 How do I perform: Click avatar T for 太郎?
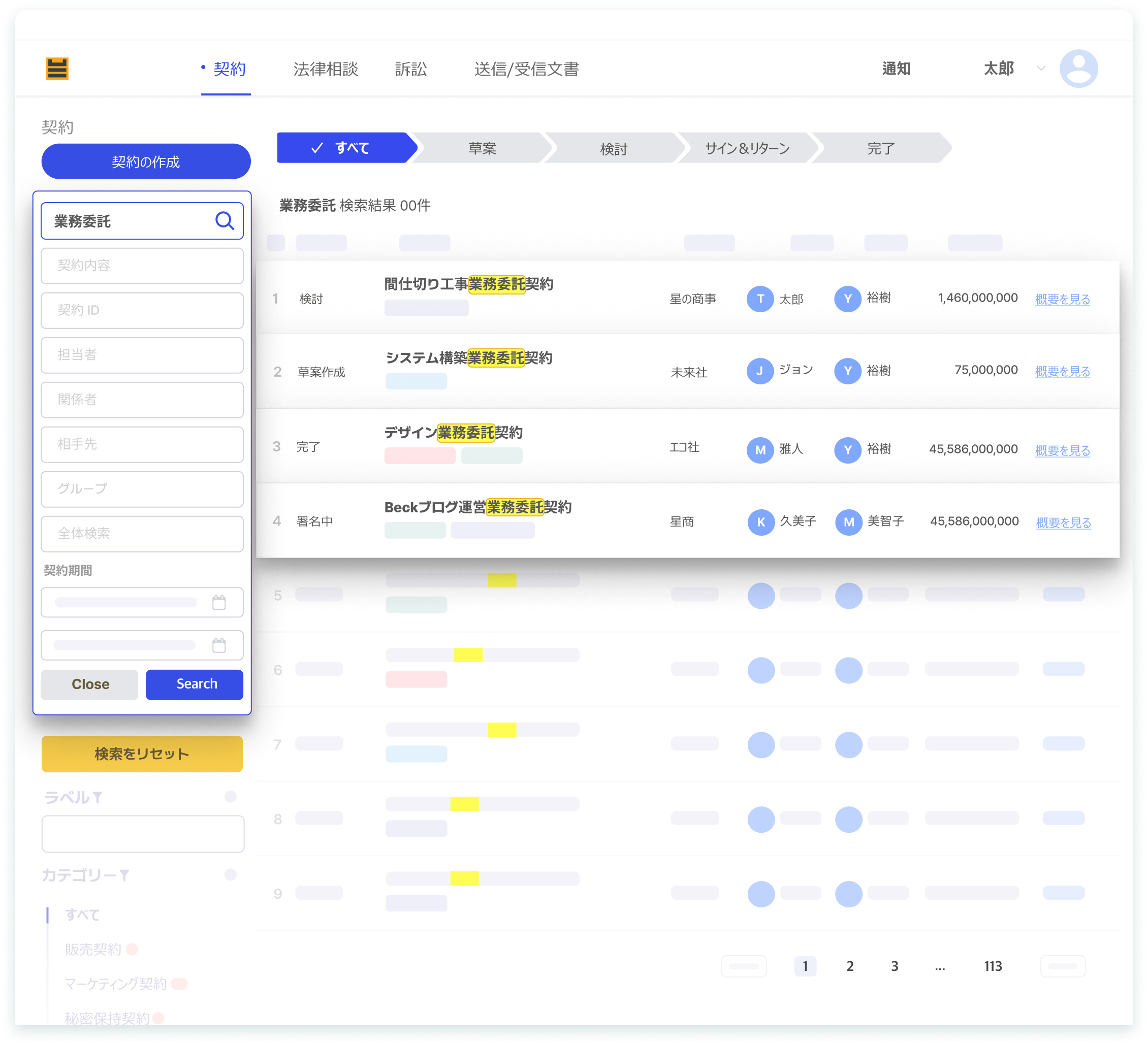(759, 299)
